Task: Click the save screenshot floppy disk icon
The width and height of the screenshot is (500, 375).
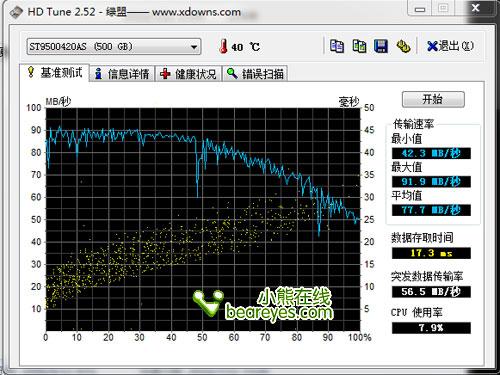Action: pyautogui.click(x=381, y=46)
